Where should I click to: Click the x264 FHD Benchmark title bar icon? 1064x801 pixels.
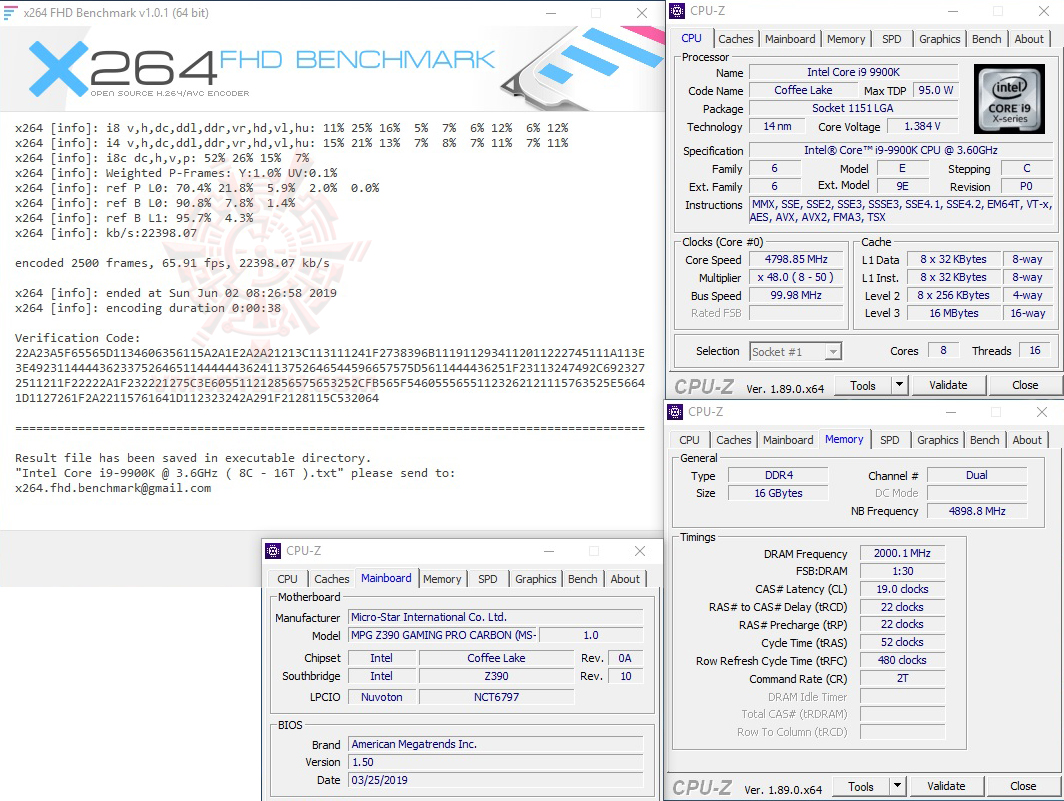[10, 12]
